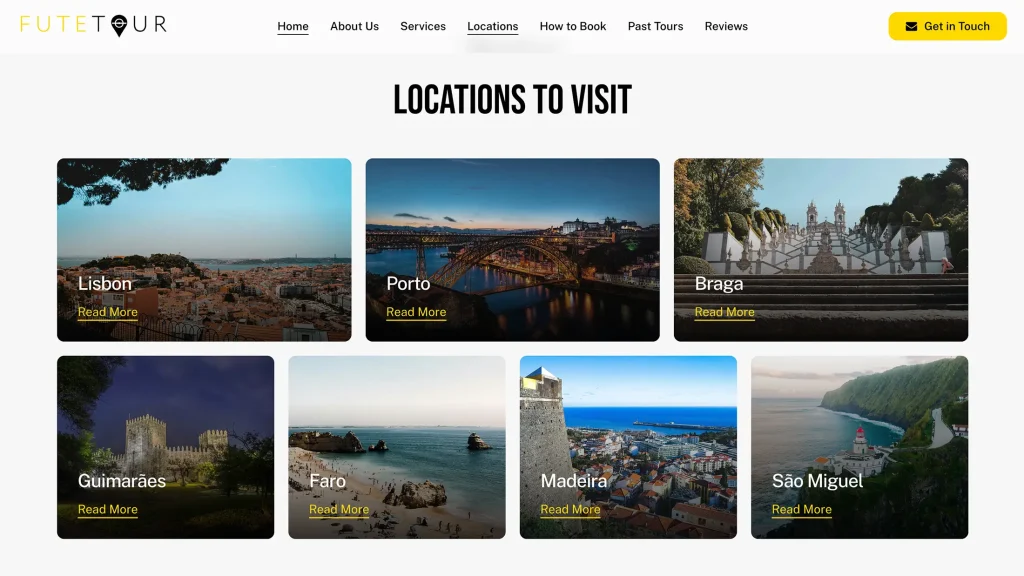Click Read More for Porto

coord(415,312)
